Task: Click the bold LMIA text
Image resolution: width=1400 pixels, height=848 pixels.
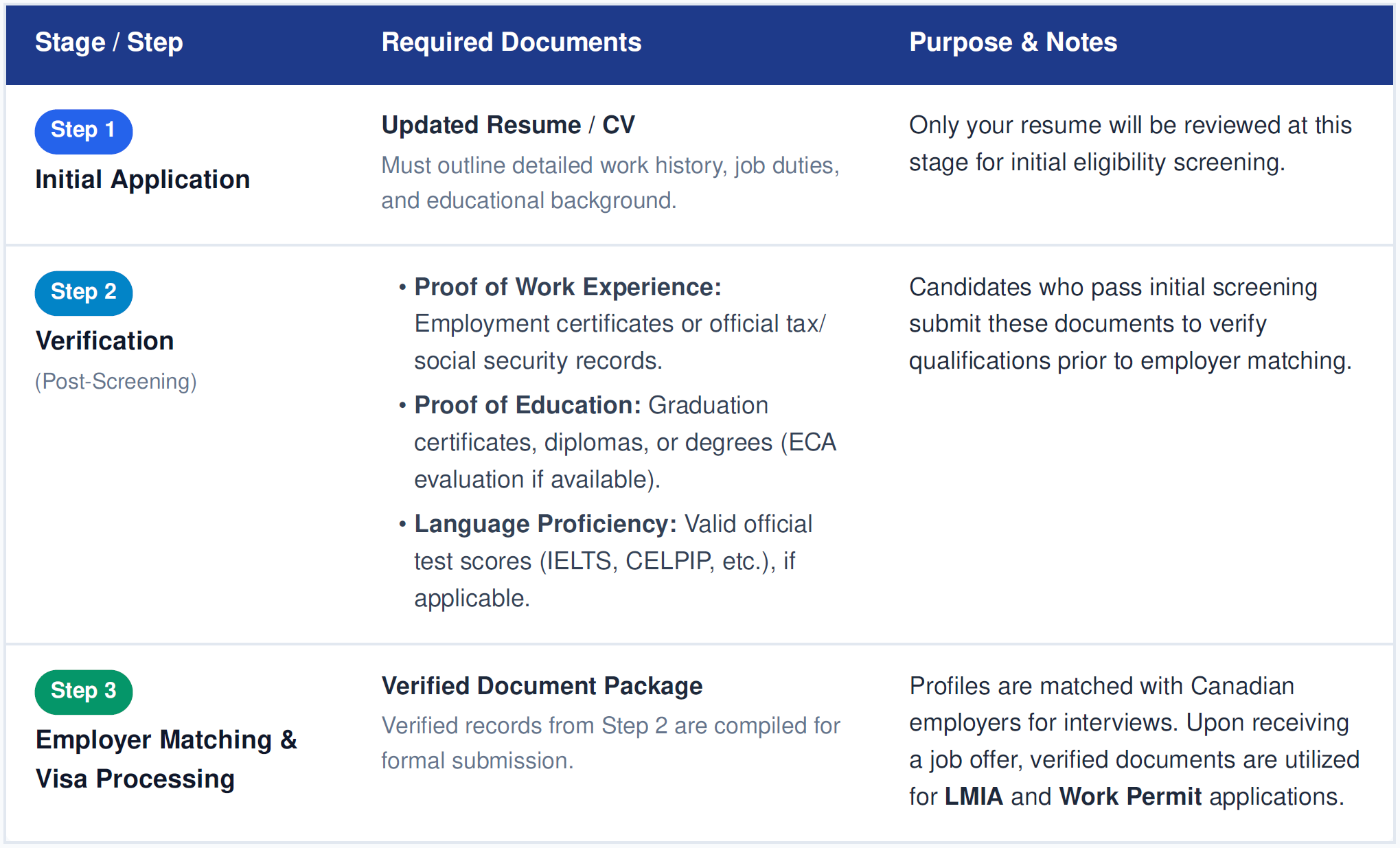Action: click(974, 797)
